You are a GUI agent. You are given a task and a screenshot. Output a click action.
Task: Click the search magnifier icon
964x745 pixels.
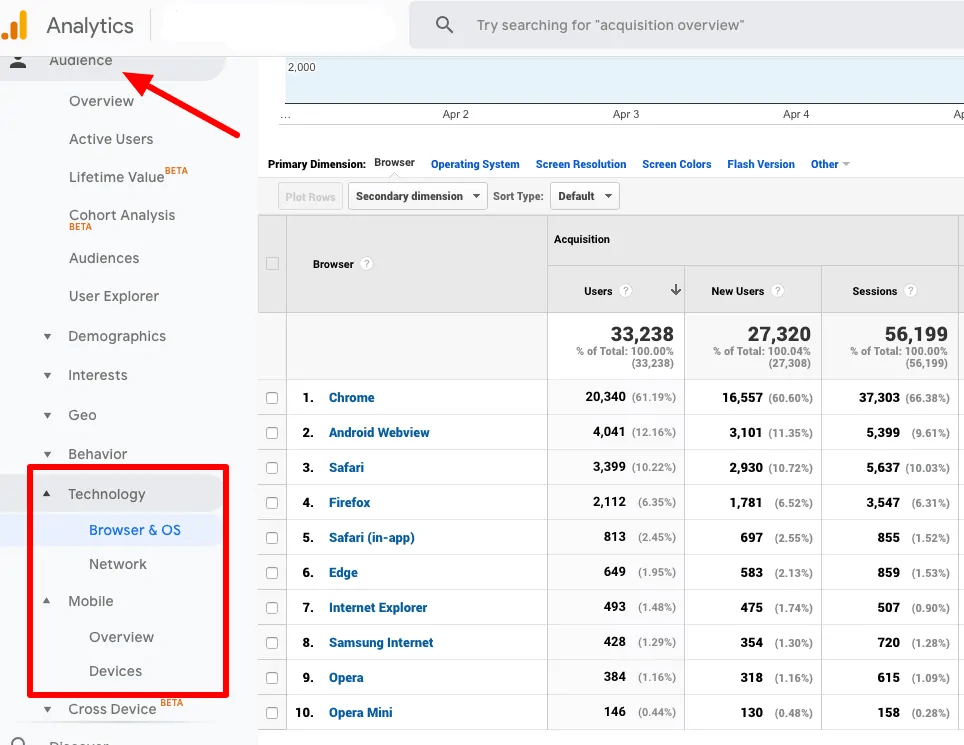pyautogui.click(x=444, y=25)
